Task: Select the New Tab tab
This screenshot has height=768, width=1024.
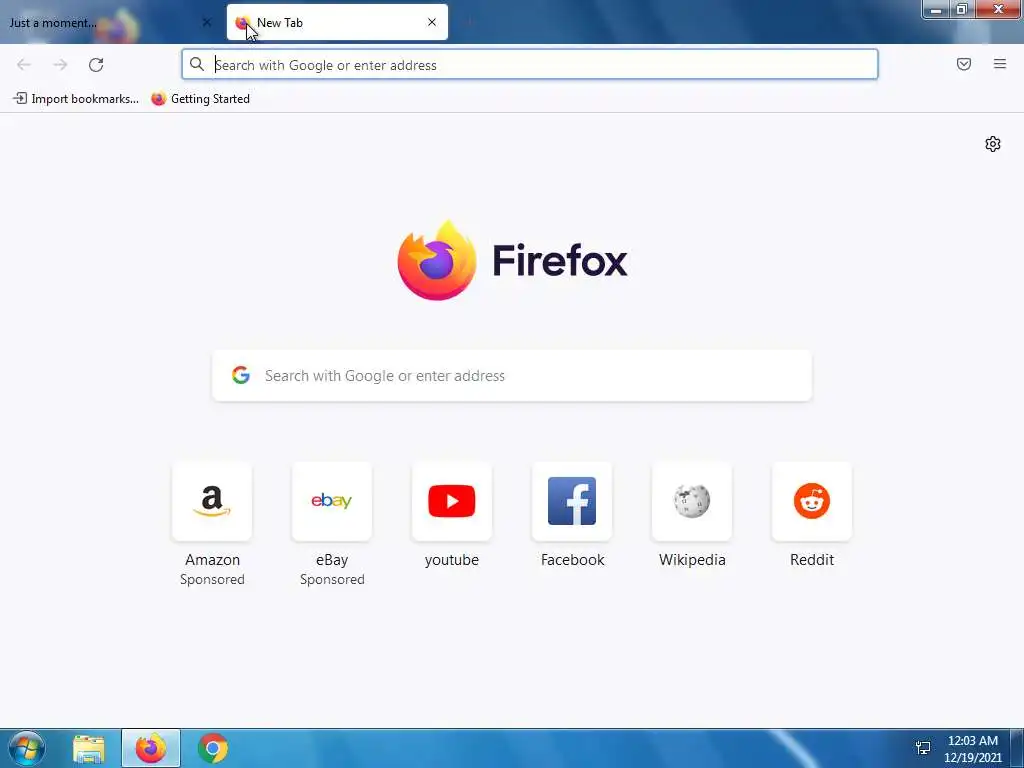Action: (337, 23)
